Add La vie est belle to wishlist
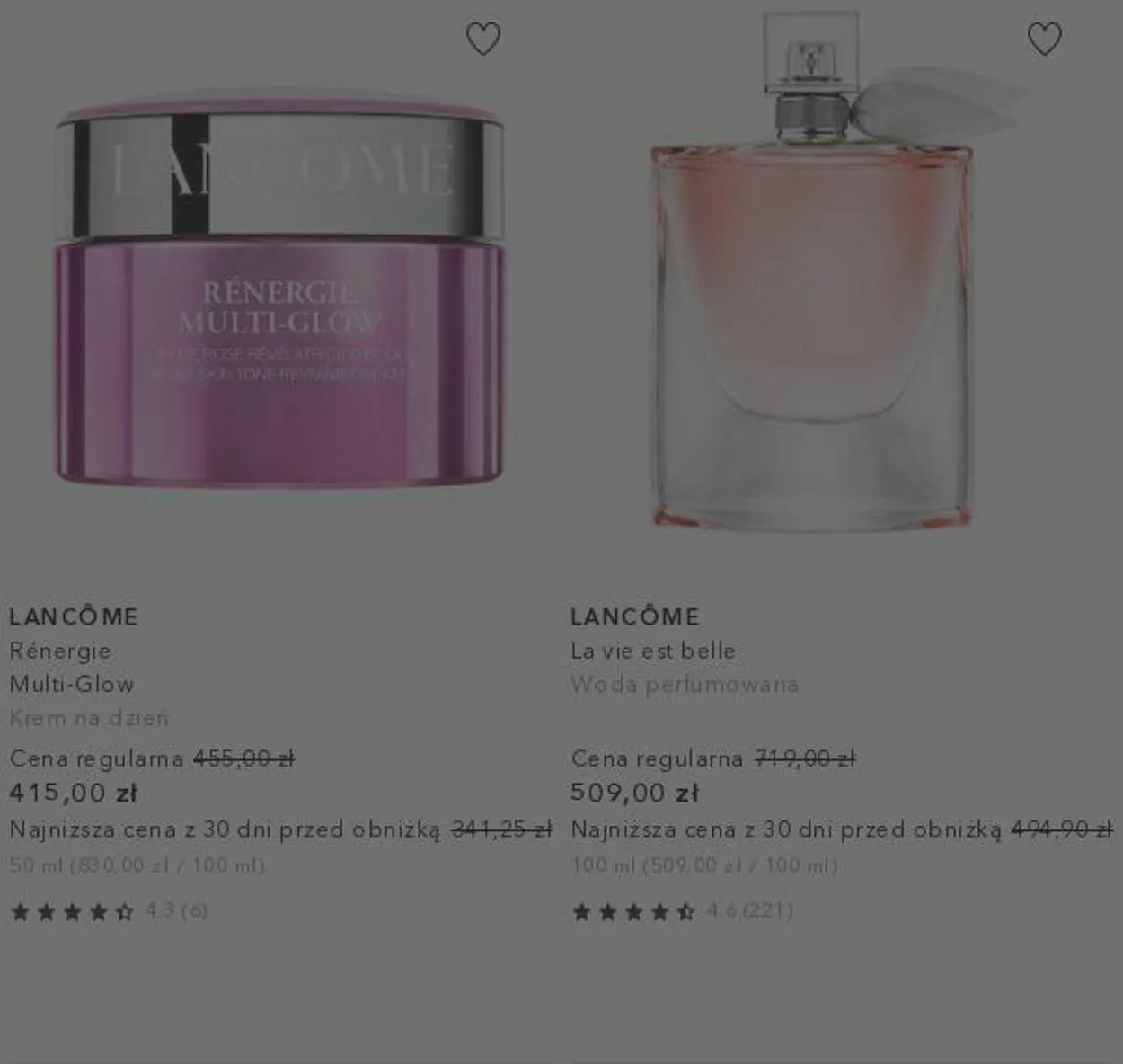Image resolution: width=1123 pixels, height=1064 pixels. coord(1044,39)
